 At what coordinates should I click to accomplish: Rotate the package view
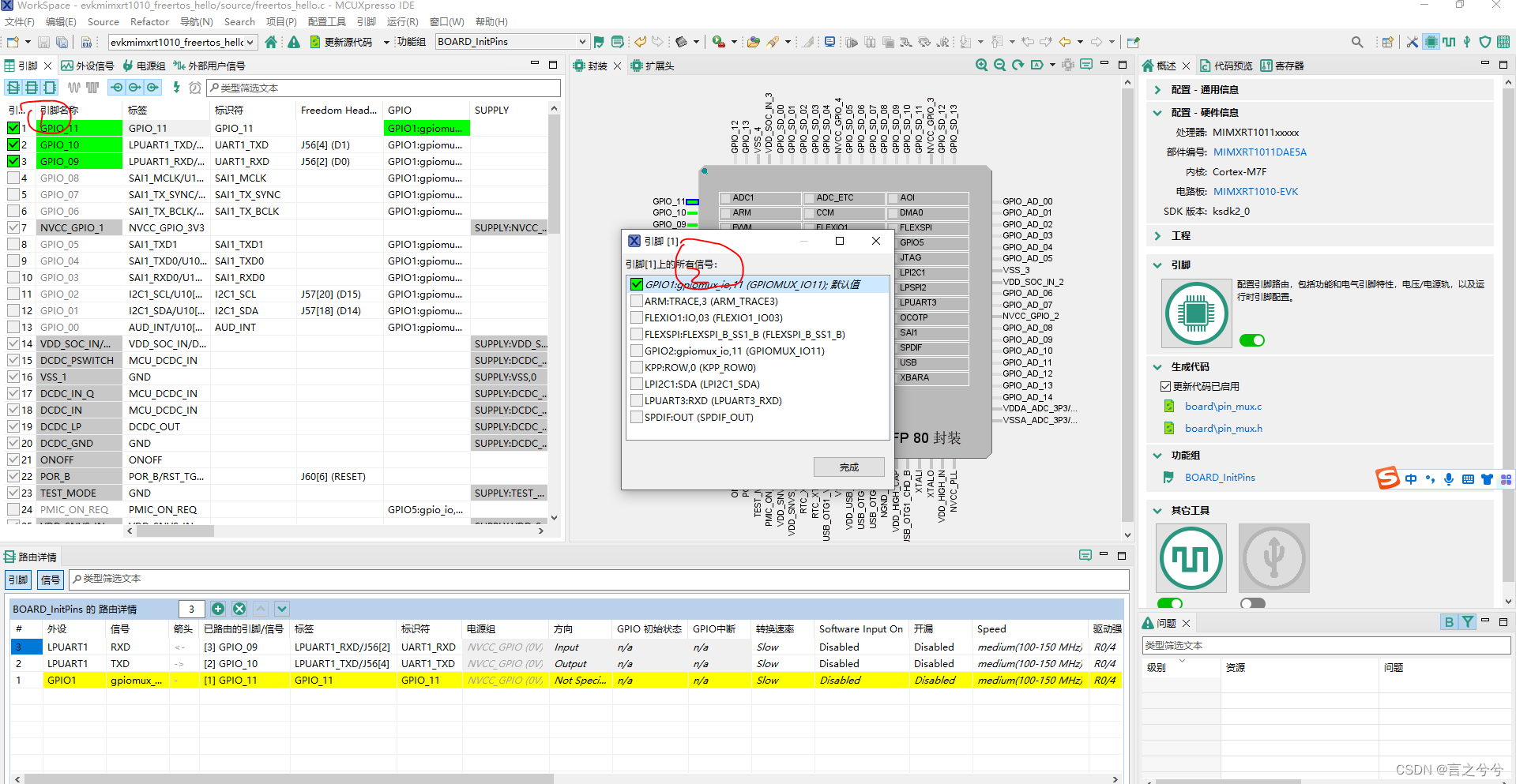(x=1018, y=66)
